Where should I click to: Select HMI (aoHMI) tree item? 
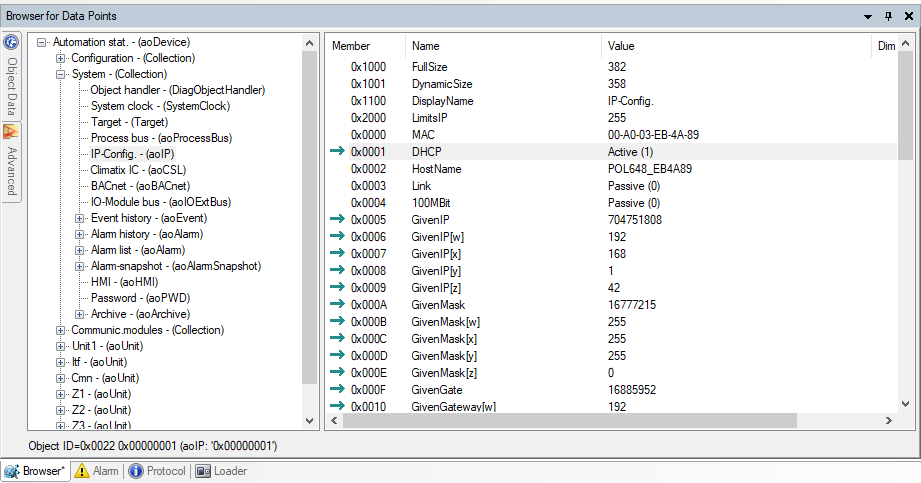tap(125, 282)
